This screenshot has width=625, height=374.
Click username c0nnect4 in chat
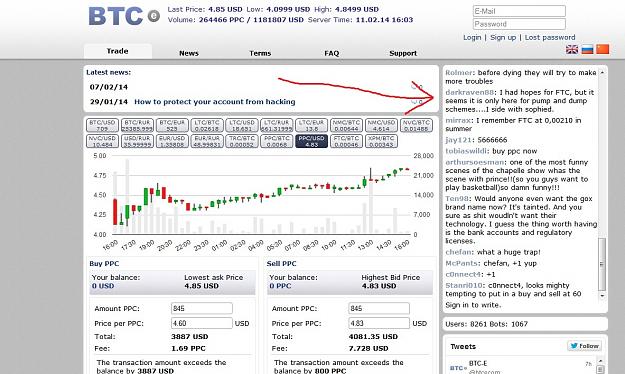point(464,274)
